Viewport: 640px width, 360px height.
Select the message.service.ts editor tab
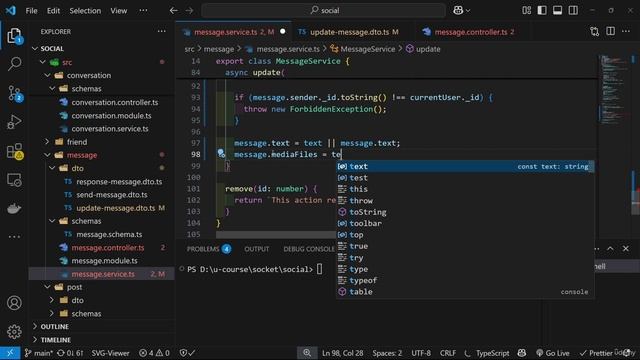[233, 32]
